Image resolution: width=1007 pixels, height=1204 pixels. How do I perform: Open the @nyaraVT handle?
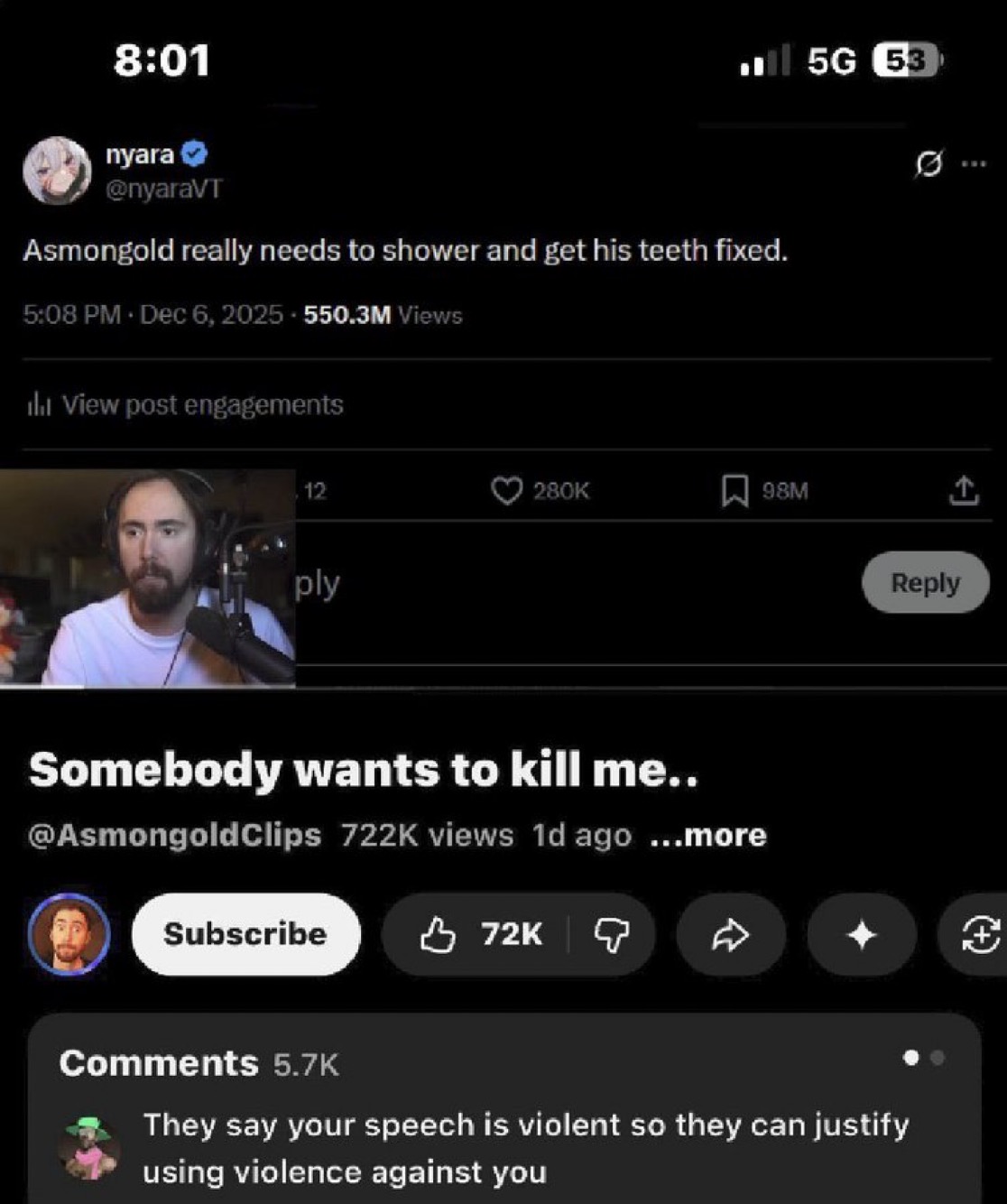coord(163,189)
